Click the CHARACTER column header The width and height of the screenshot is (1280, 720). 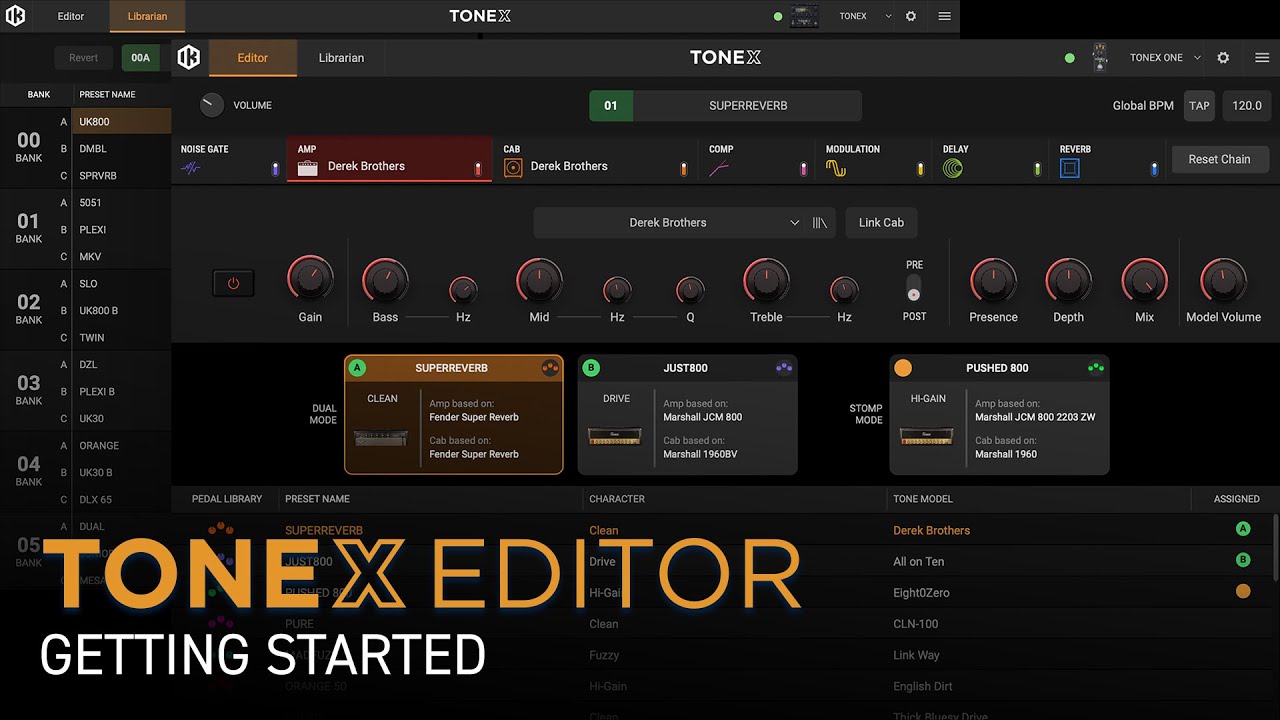click(x=617, y=498)
